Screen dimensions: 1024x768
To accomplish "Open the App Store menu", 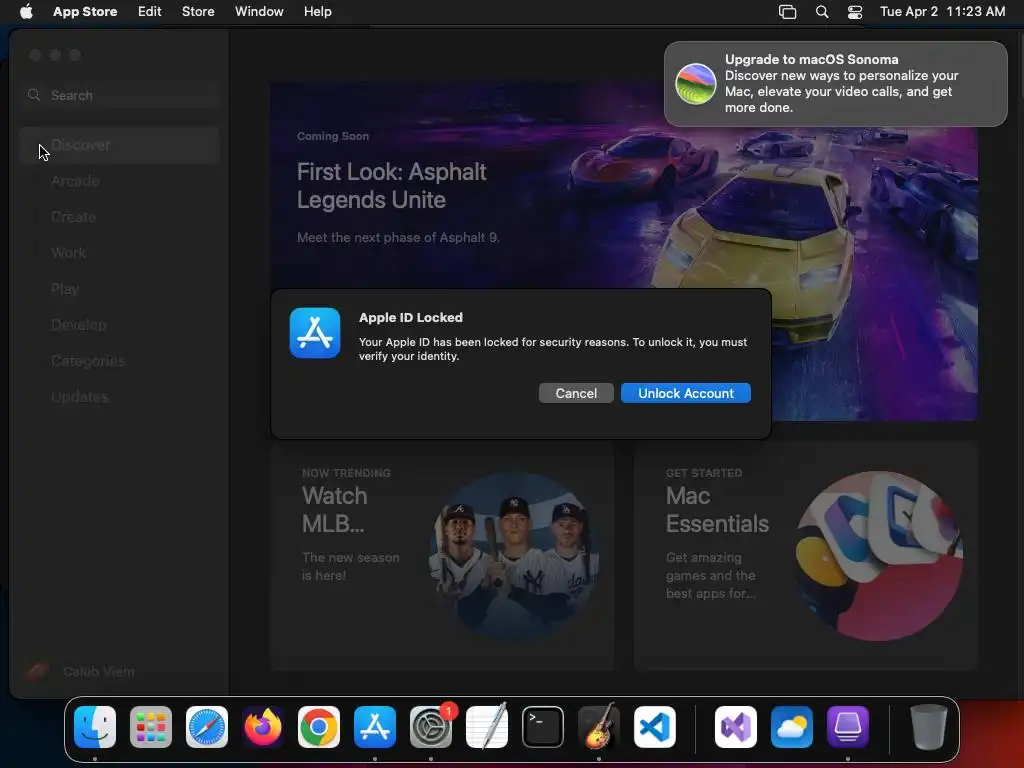I will (x=85, y=11).
